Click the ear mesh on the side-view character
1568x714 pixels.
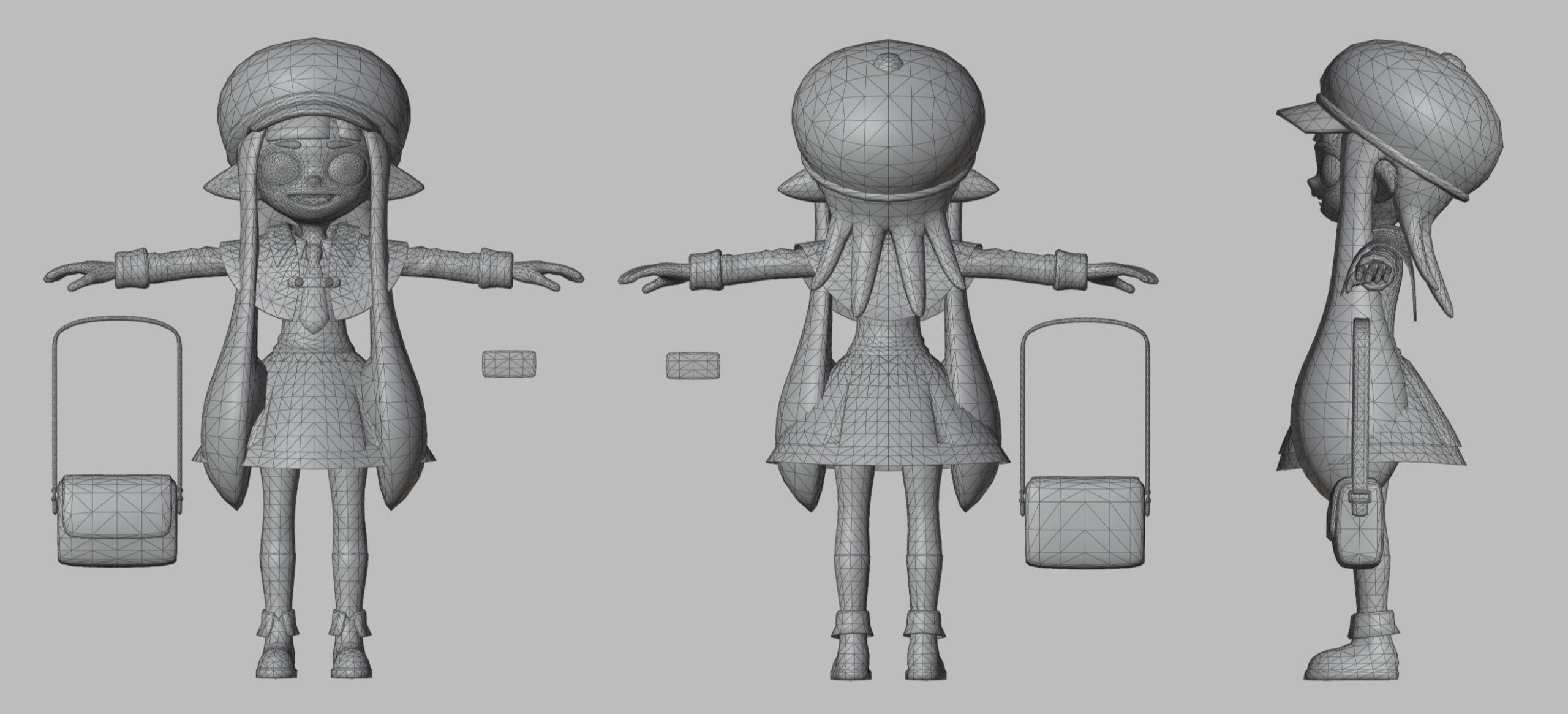tap(1385, 178)
